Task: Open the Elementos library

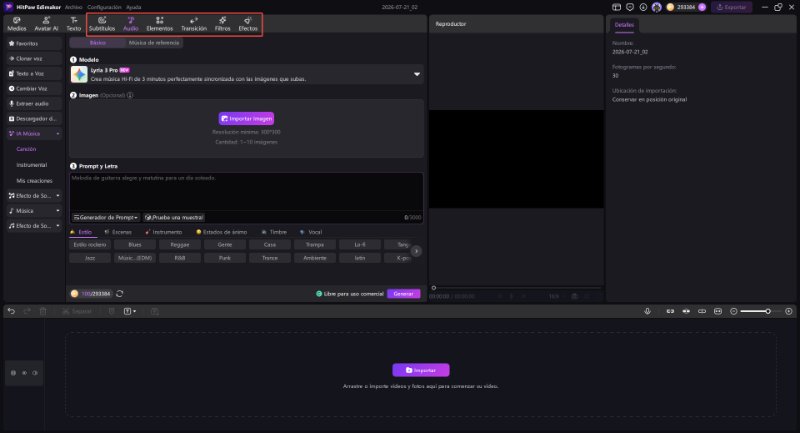Action: 160,24
